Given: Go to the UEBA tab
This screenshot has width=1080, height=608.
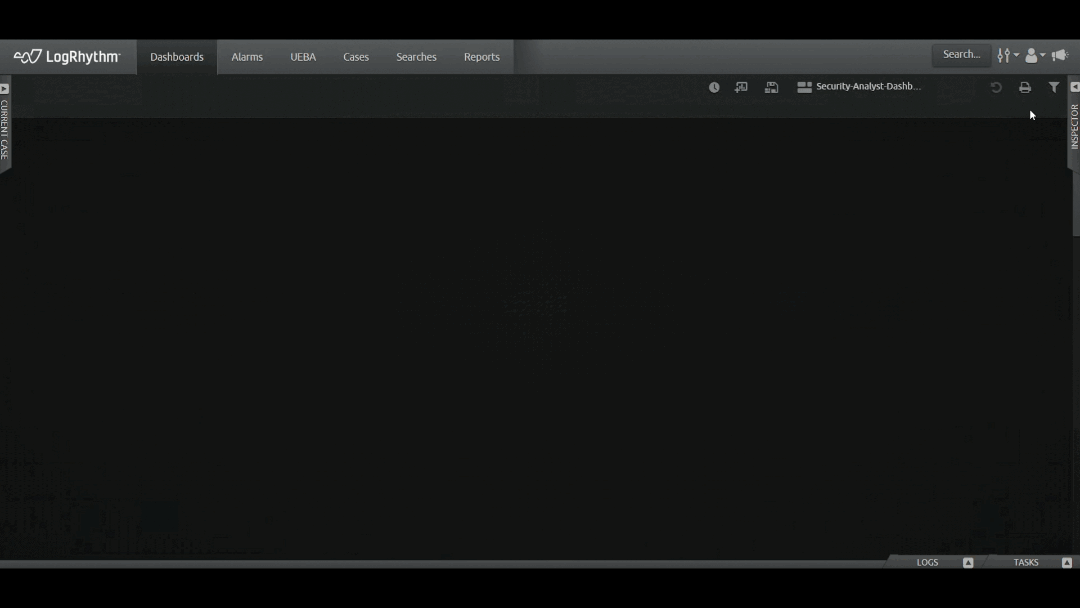Looking at the screenshot, I should tap(303, 57).
